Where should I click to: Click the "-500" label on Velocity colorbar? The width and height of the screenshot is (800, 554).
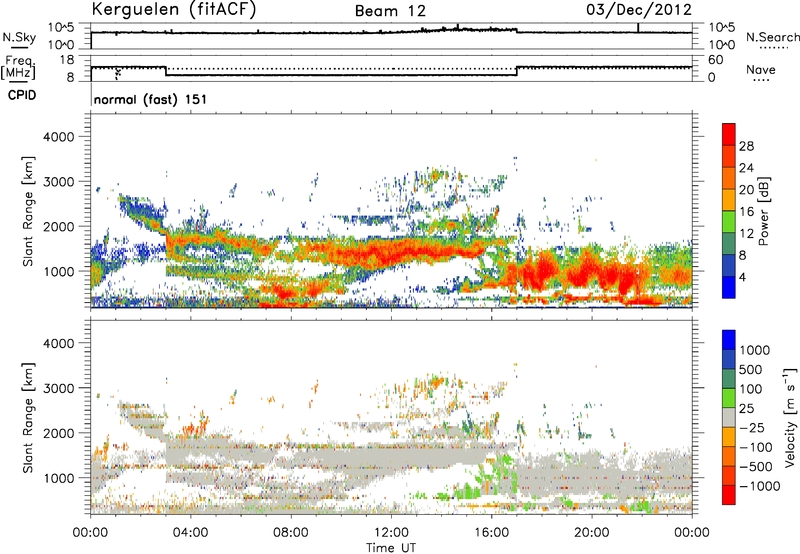[755, 467]
